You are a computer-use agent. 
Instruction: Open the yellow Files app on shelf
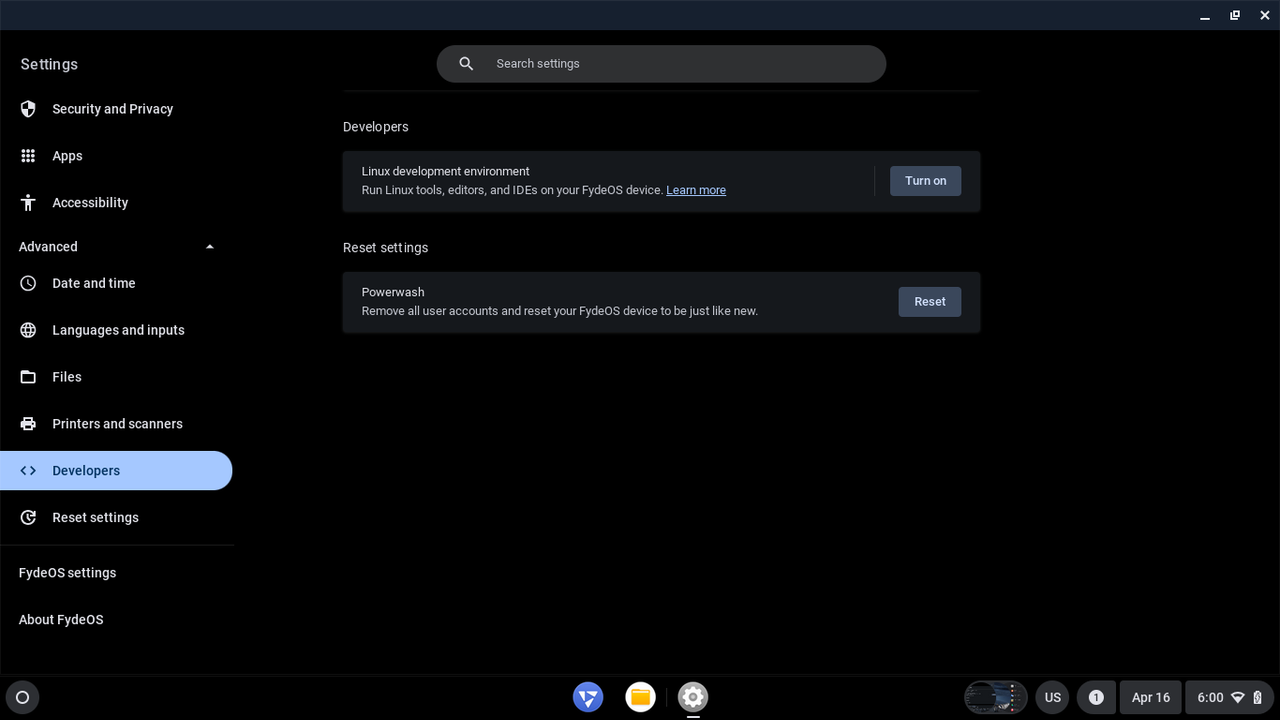tap(640, 697)
